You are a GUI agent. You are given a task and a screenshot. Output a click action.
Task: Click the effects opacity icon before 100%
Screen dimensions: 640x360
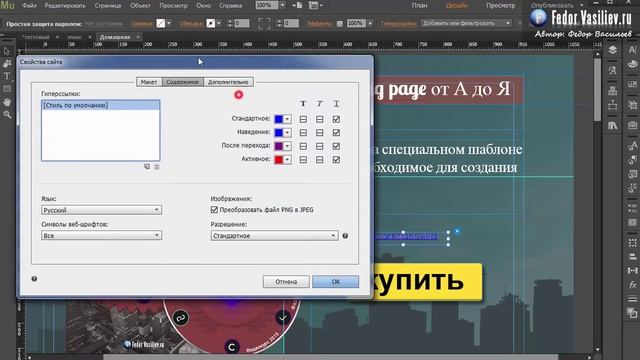tap(340, 24)
